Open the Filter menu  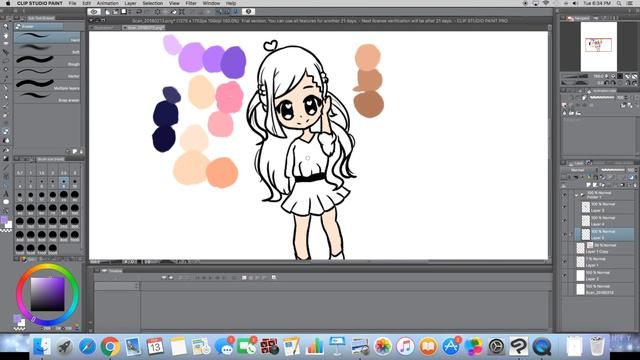click(x=191, y=3)
